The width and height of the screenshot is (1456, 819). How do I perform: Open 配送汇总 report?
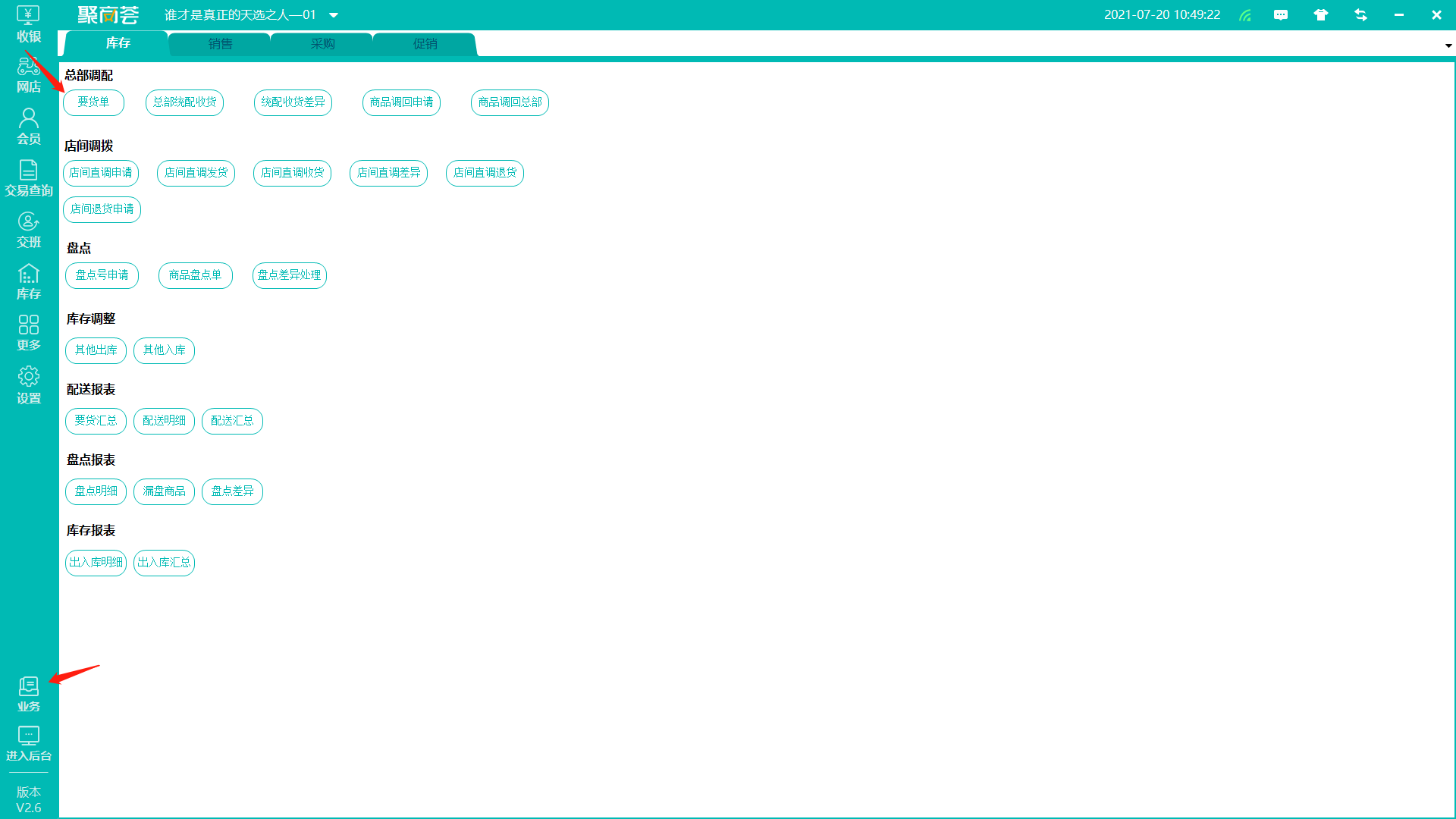tap(232, 421)
